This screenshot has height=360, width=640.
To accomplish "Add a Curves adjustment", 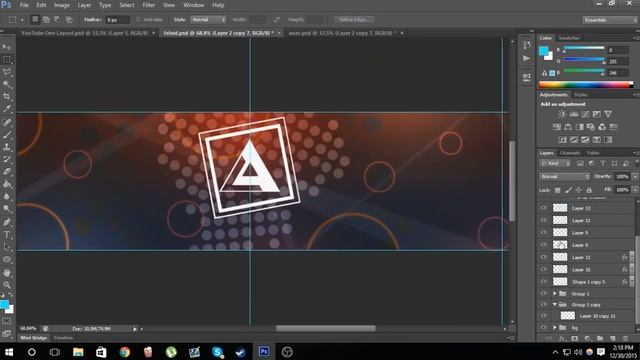I will click(585, 114).
